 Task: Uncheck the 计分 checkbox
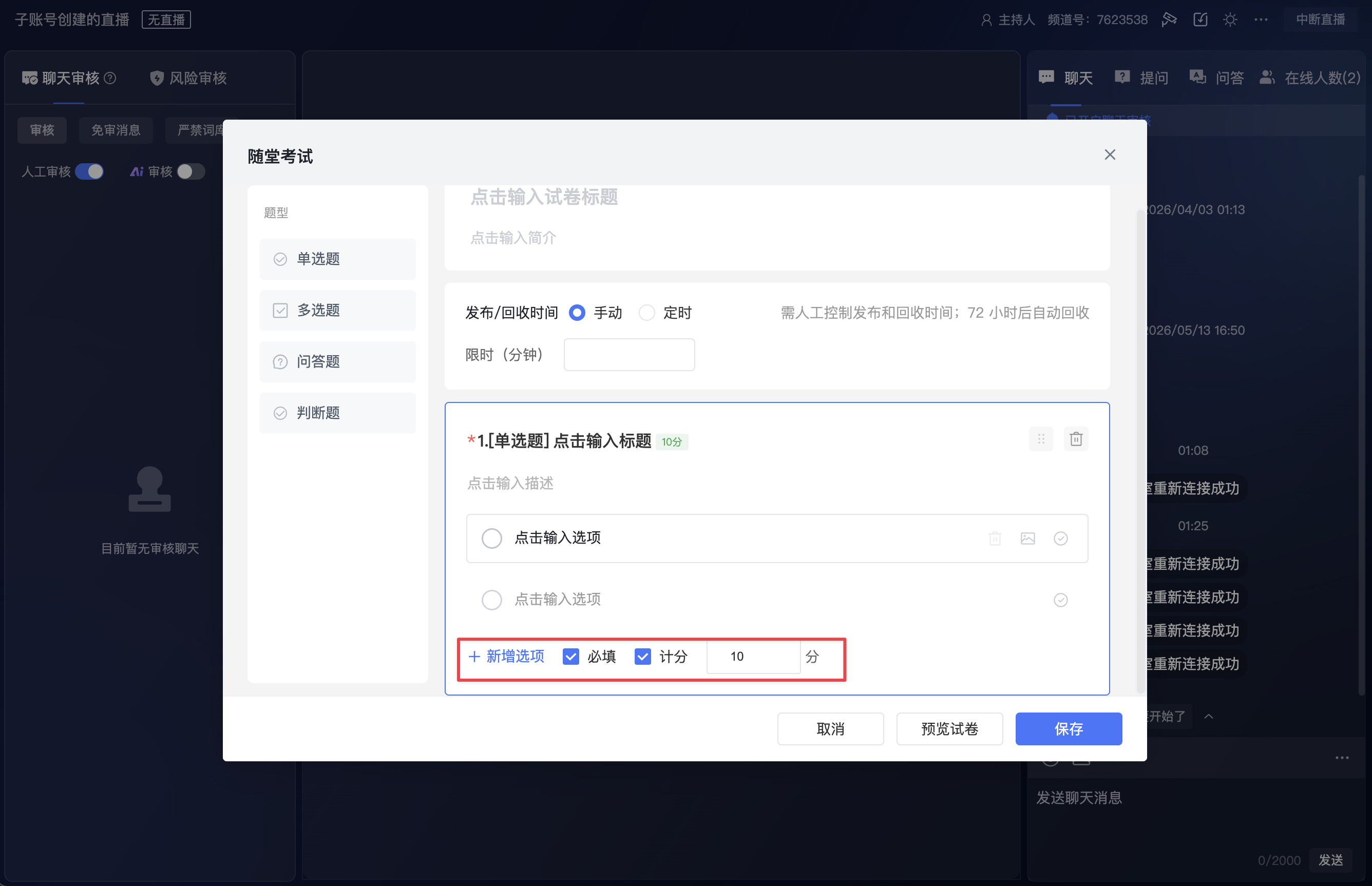click(x=642, y=657)
